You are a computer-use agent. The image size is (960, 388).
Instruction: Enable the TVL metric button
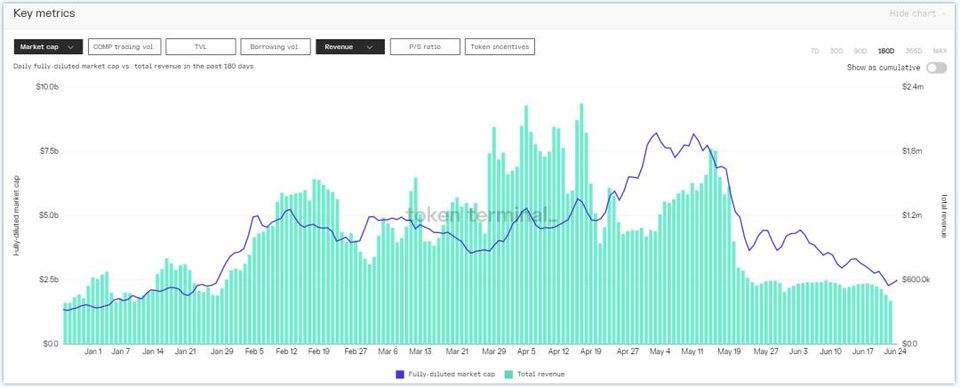point(200,47)
